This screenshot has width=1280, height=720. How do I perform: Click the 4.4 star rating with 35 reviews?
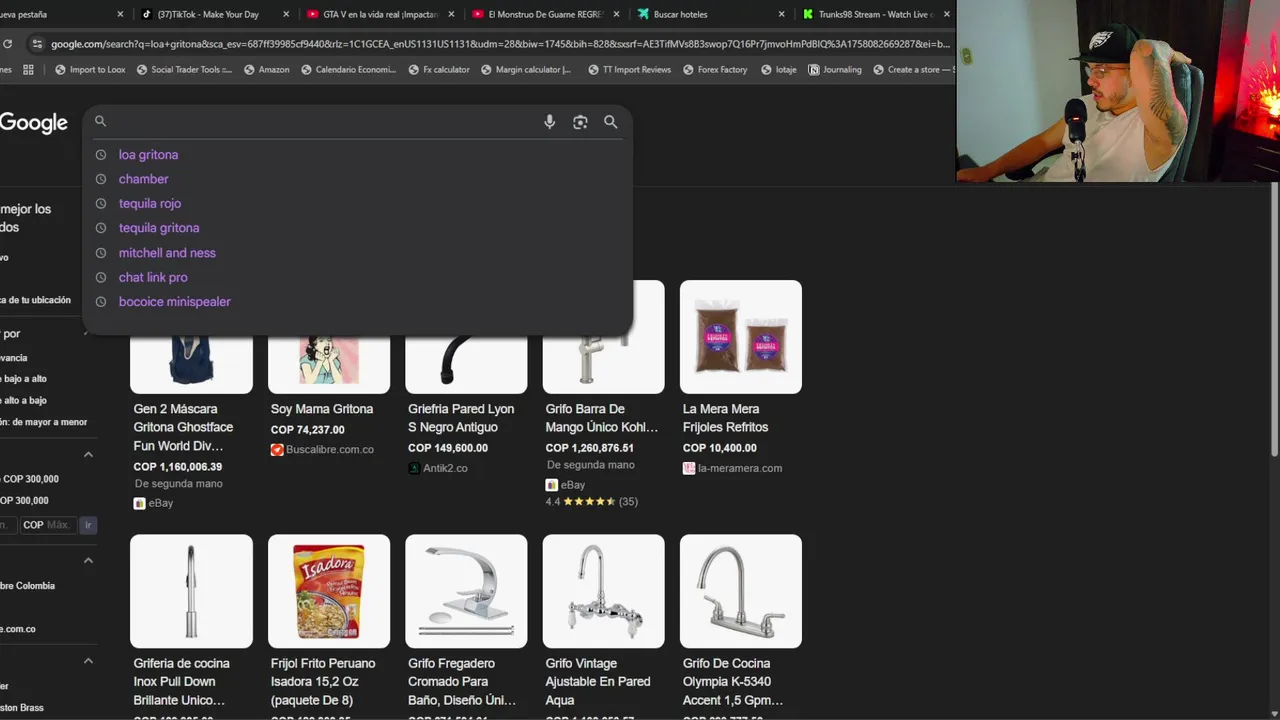[x=591, y=502]
